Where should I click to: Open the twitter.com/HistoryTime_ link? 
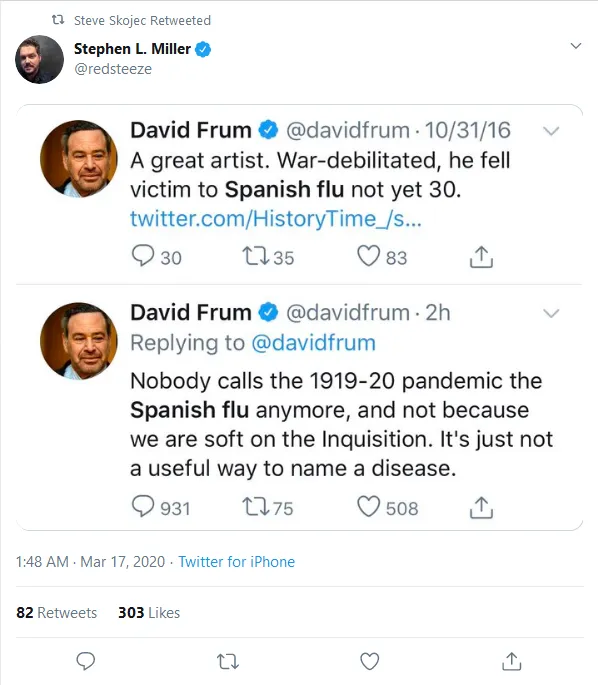276,218
